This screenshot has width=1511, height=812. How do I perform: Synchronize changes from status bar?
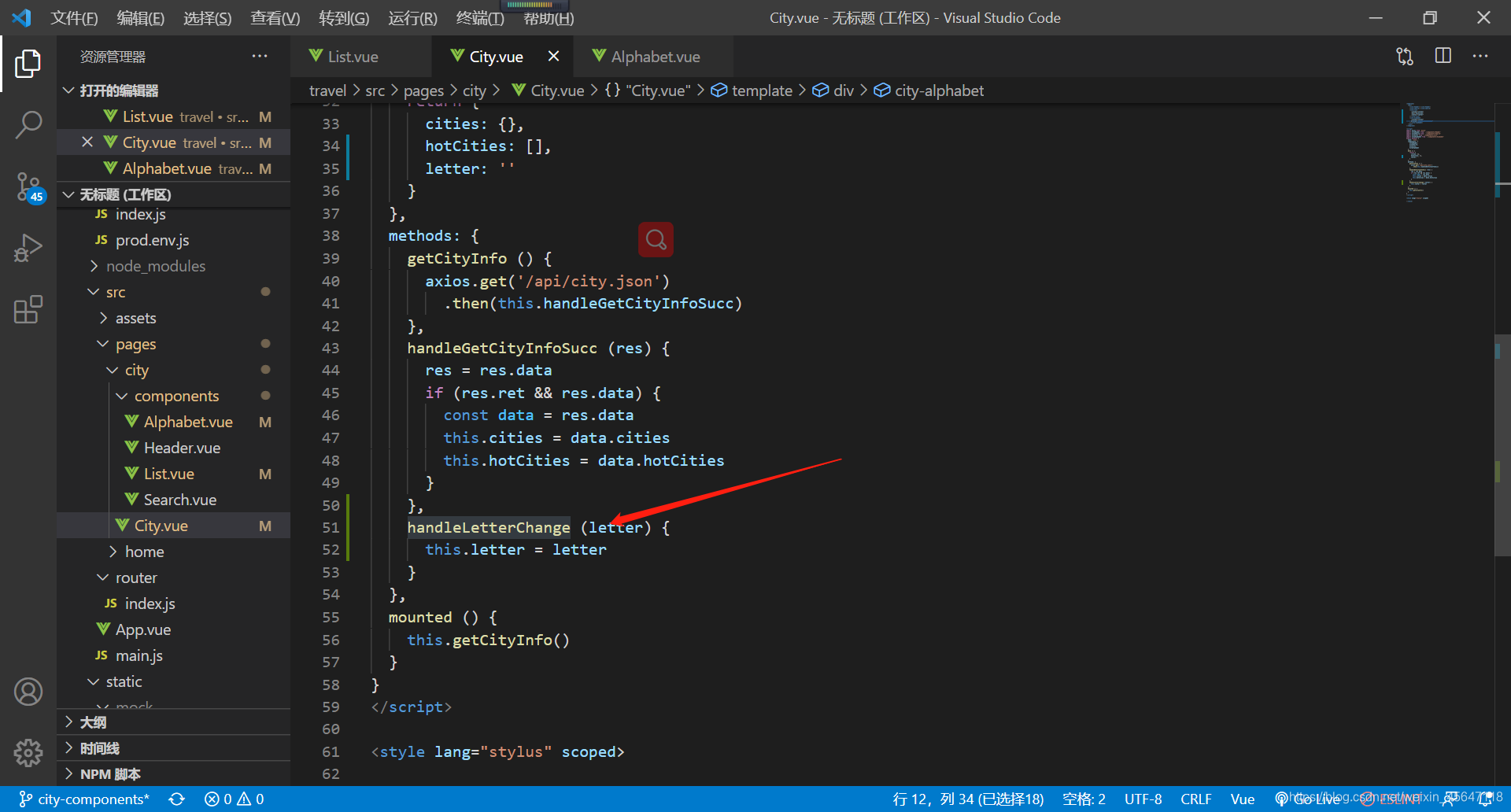coord(177,799)
